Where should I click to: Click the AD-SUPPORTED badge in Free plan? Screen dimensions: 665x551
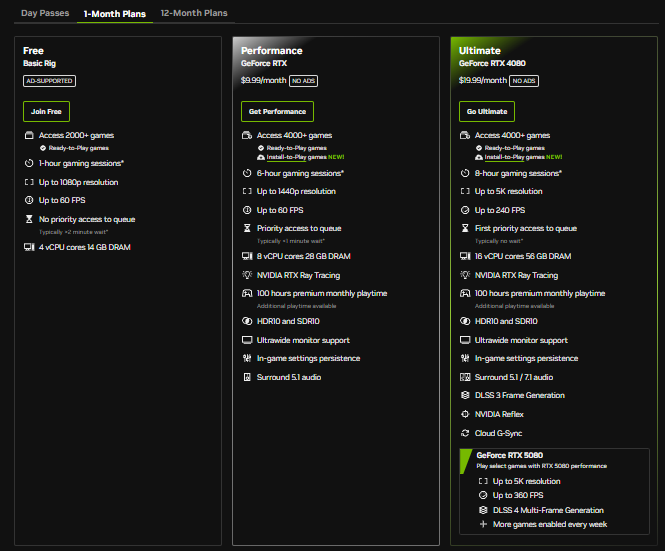pos(49,81)
